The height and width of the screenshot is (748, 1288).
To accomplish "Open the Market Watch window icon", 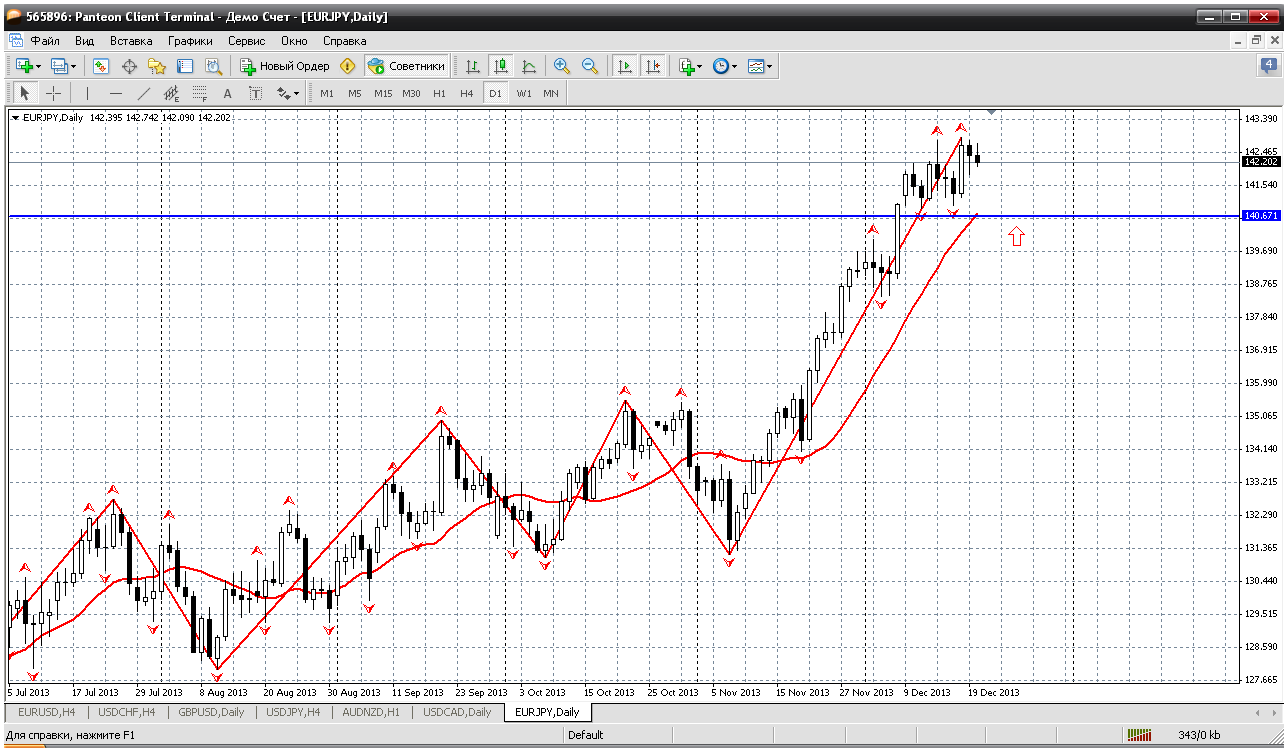I will click(101, 66).
